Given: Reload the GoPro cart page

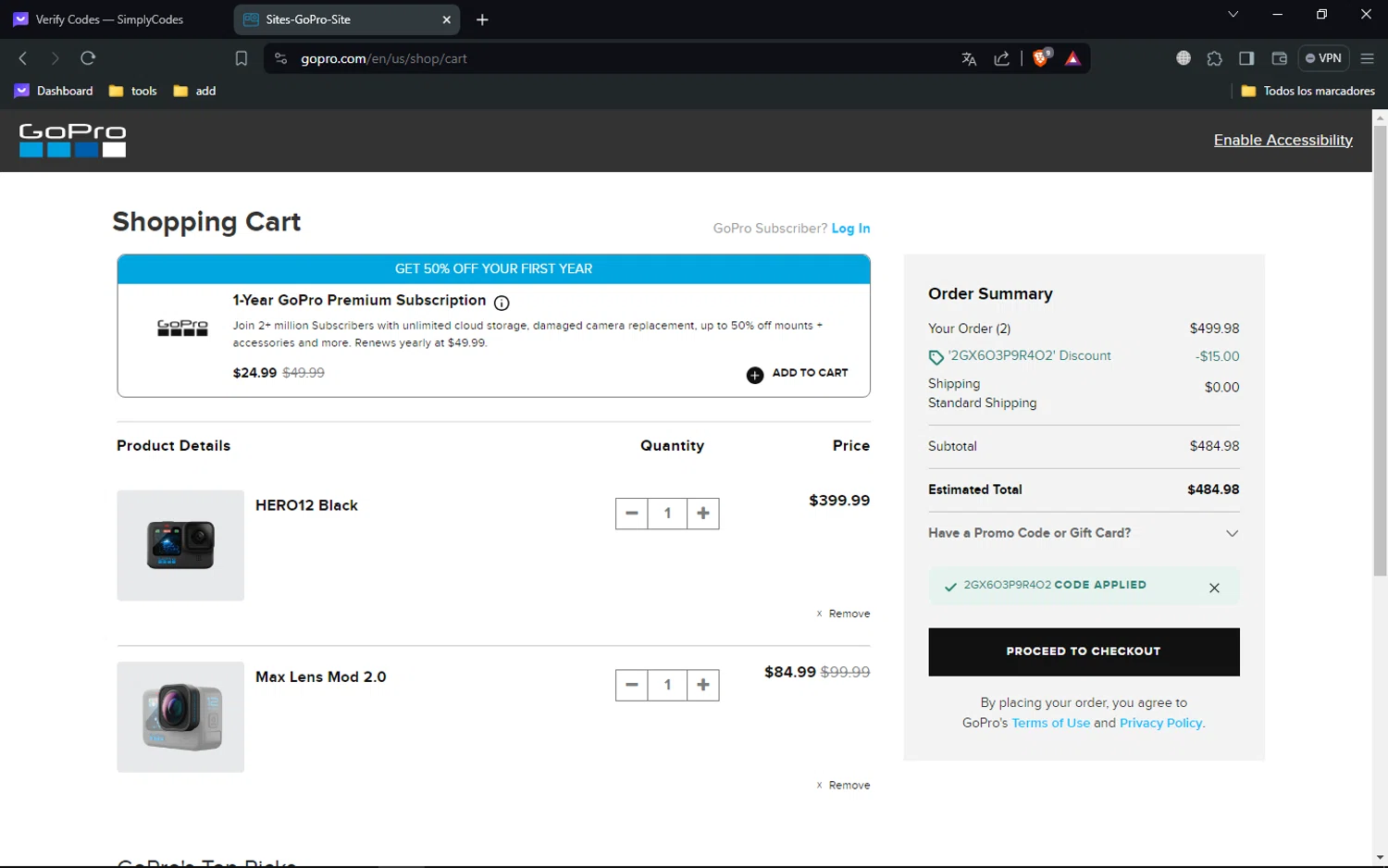Looking at the screenshot, I should 88,58.
